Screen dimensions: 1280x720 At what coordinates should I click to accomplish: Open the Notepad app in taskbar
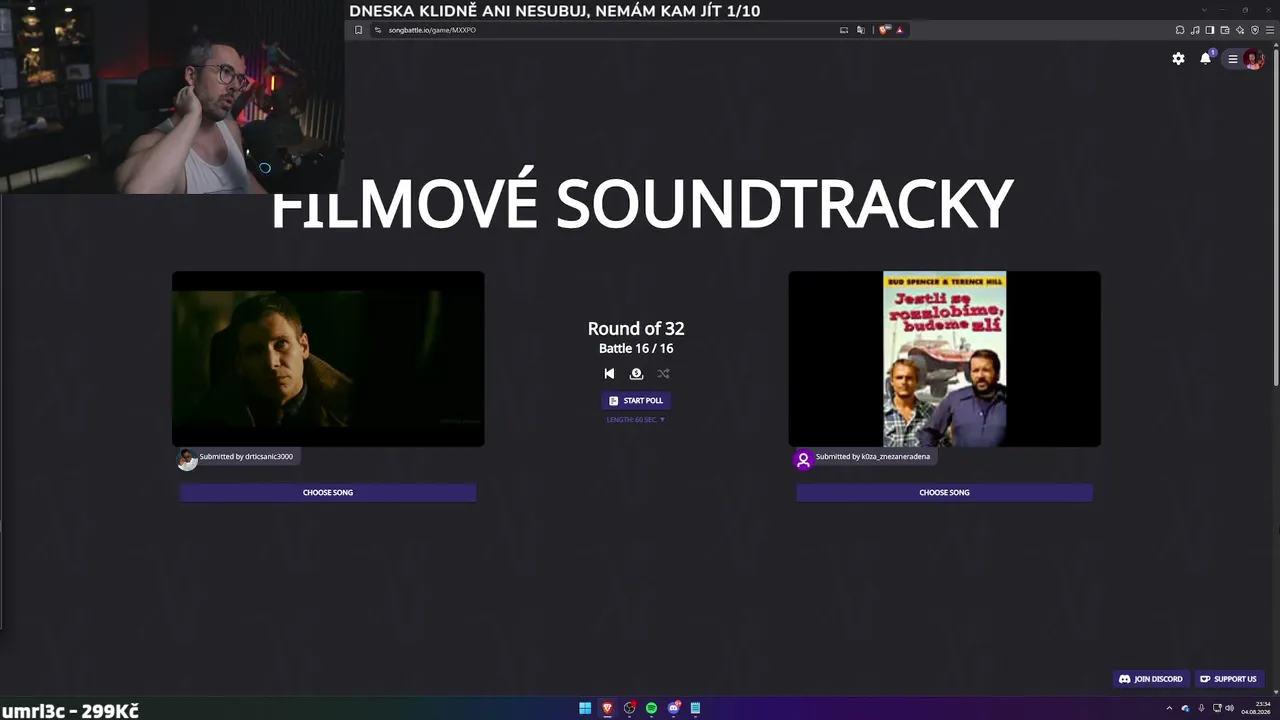point(695,708)
